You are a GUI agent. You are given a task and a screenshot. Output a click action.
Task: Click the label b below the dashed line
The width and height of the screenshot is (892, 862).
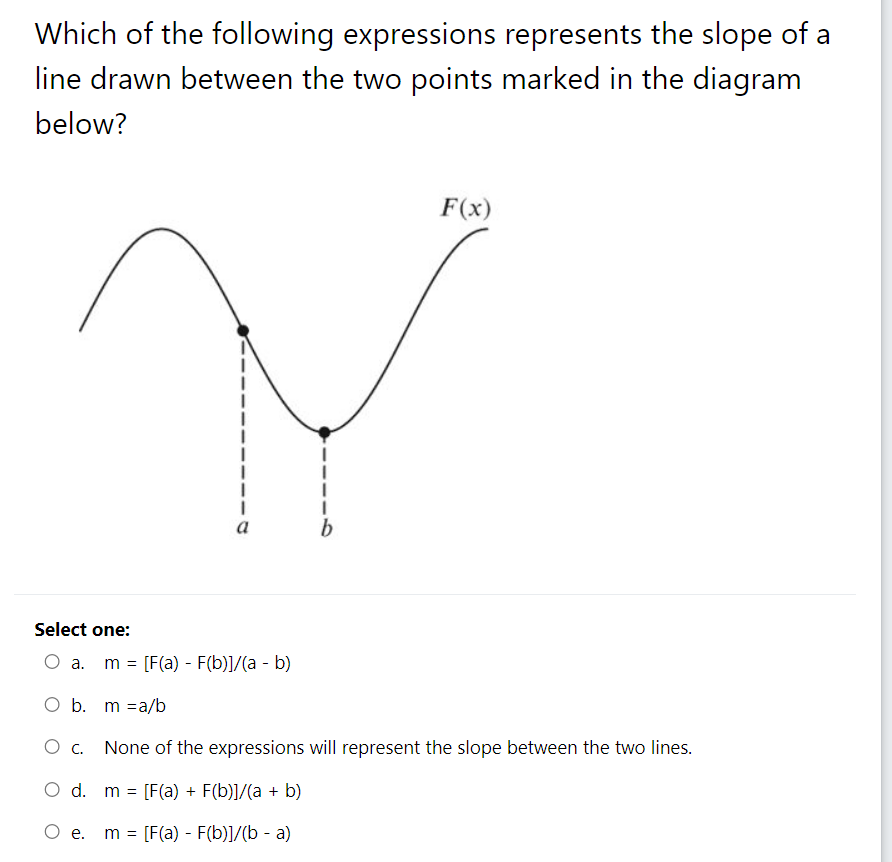(325, 526)
